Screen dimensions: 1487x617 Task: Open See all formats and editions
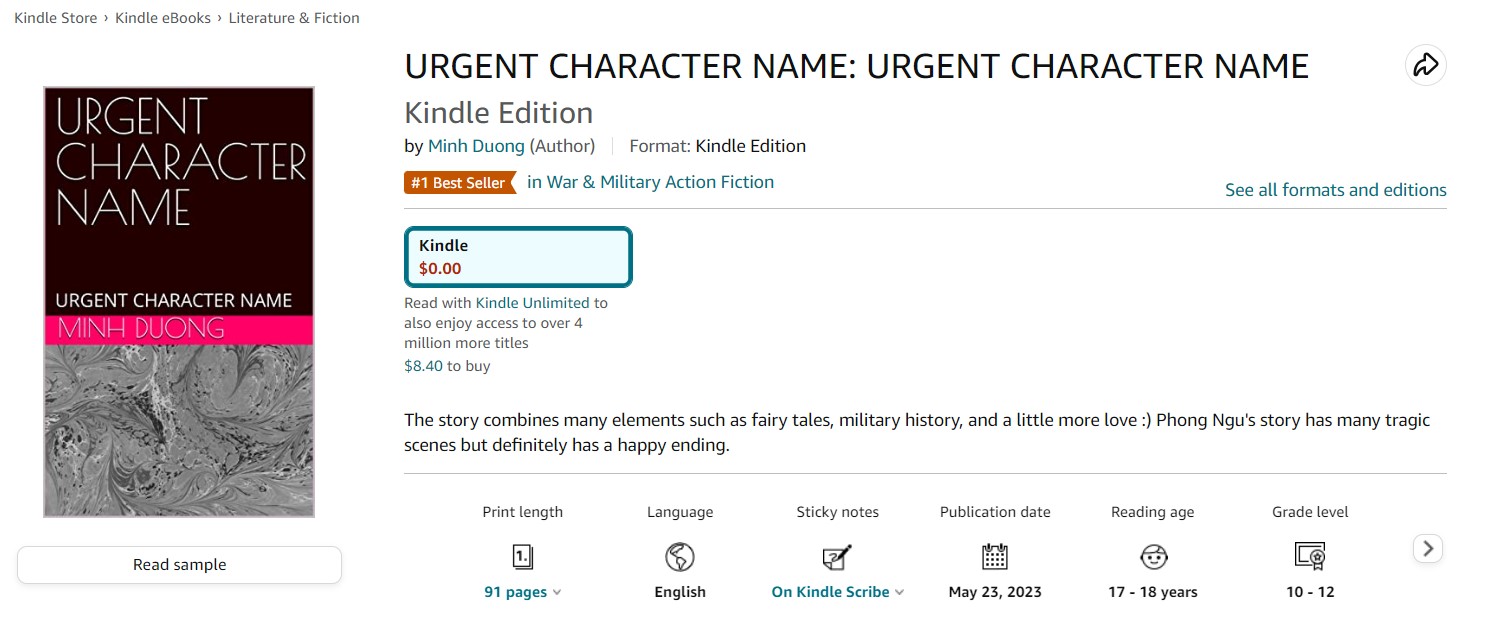pyautogui.click(x=1335, y=190)
